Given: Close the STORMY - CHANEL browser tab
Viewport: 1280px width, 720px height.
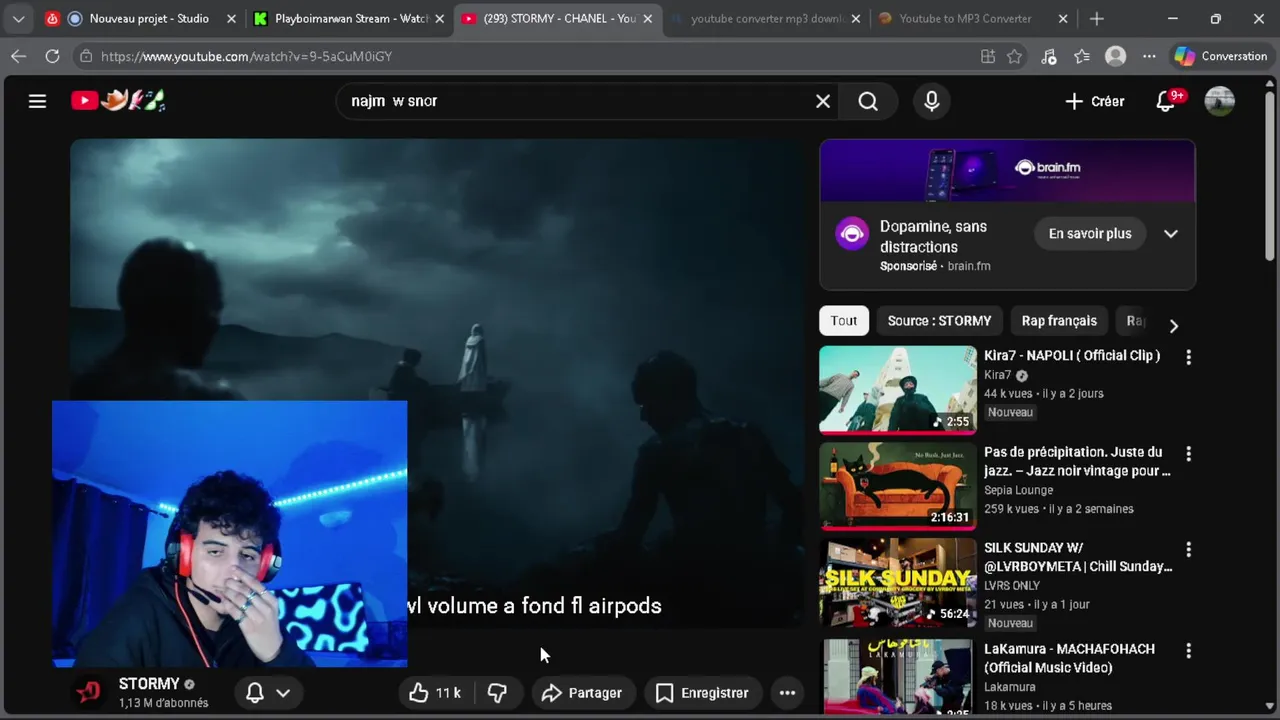Looking at the screenshot, I should tap(647, 18).
